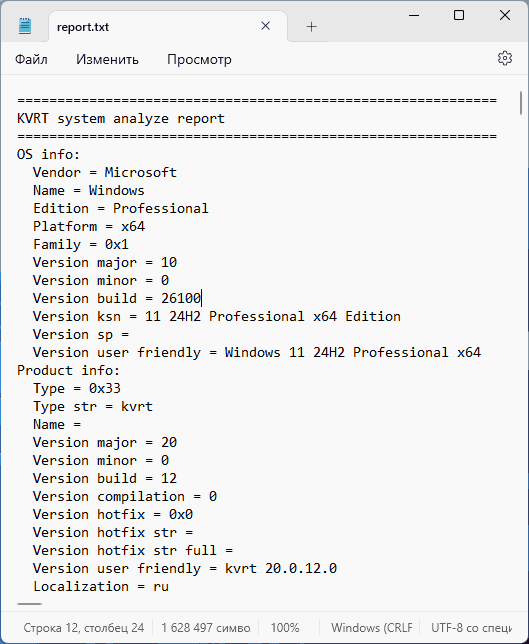Click the UTF-8 encoding indicator
This screenshot has width=529, height=644.
(x=472, y=628)
